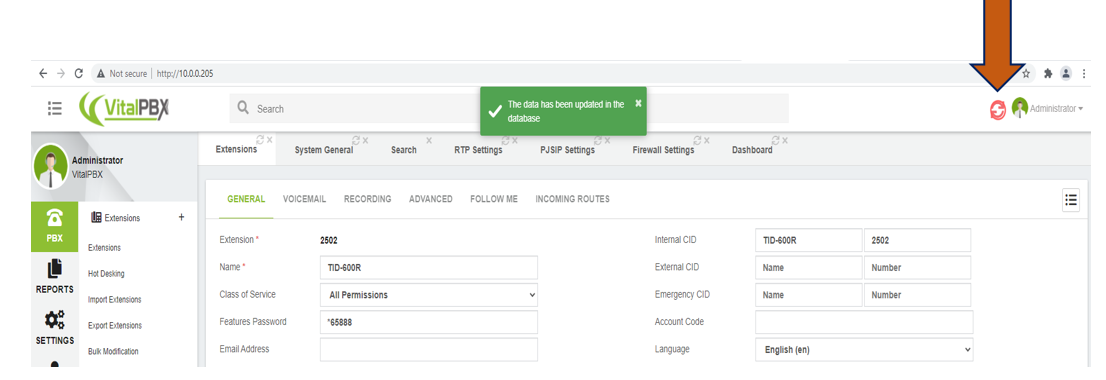This screenshot has width=1106, height=380.
Task: Click the browser forward arrow
Action: (x=61, y=73)
